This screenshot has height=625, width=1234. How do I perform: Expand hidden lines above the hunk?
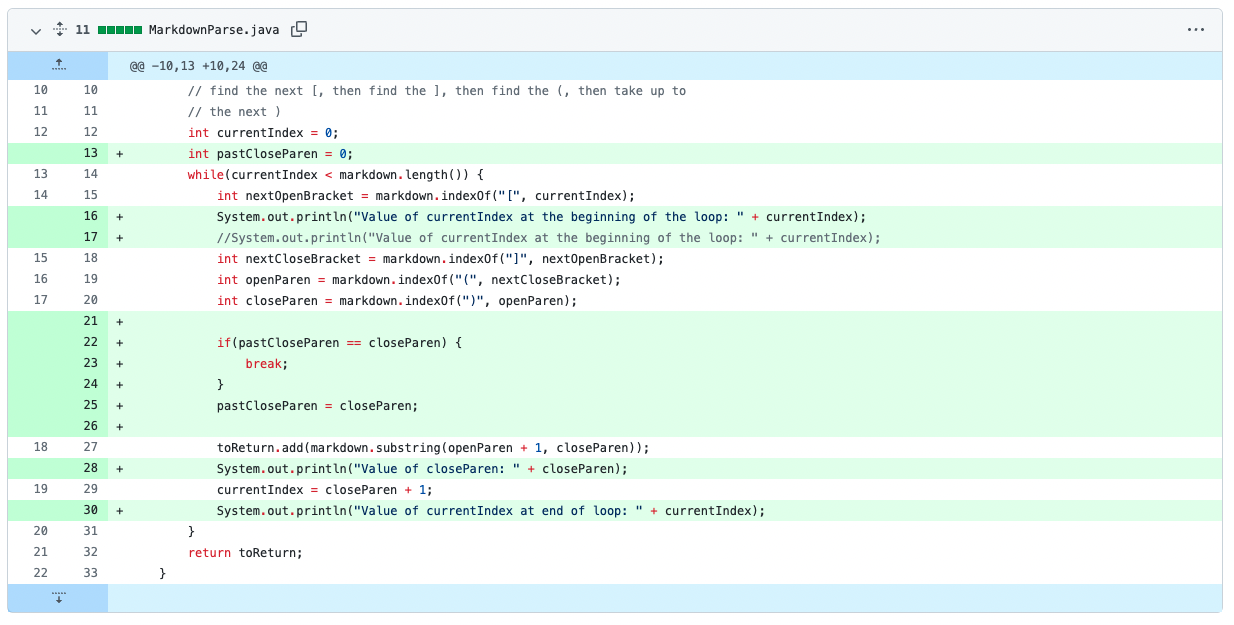(58, 65)
